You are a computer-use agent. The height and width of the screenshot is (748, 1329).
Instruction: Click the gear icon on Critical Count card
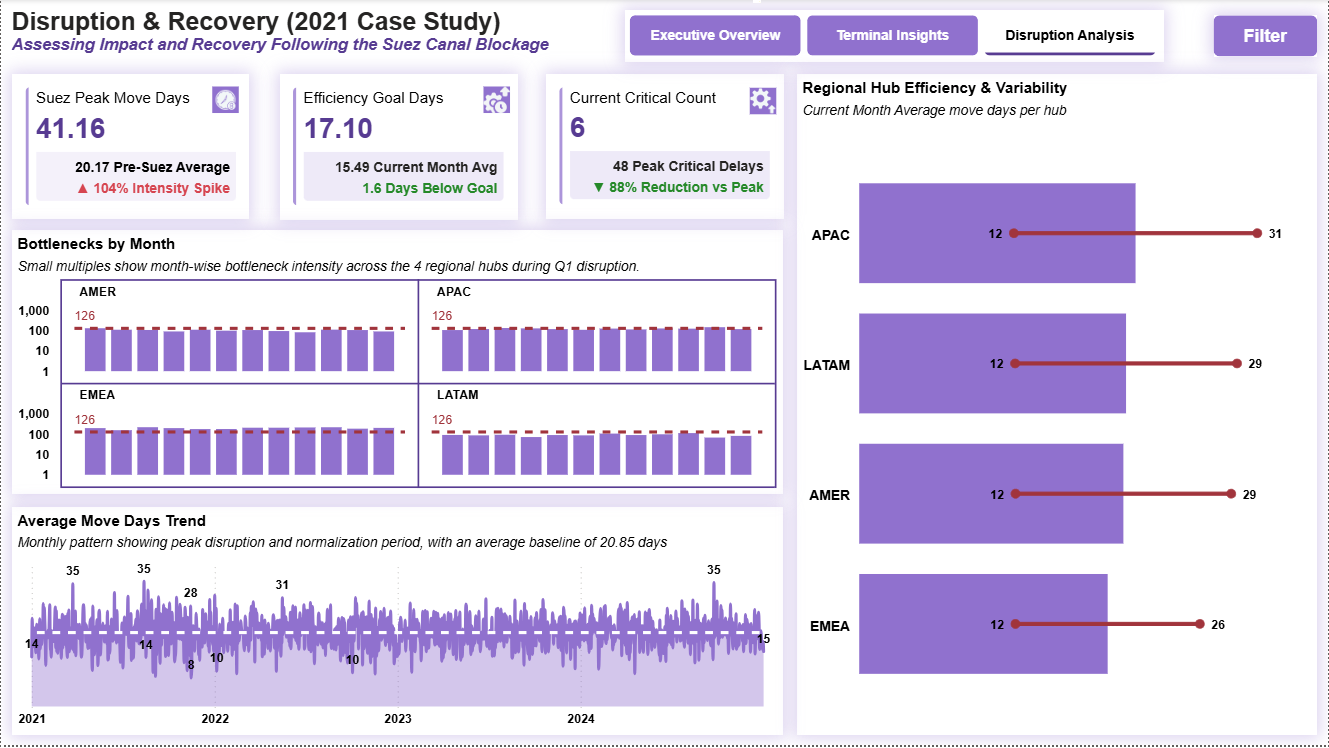(x=762, y=100)
